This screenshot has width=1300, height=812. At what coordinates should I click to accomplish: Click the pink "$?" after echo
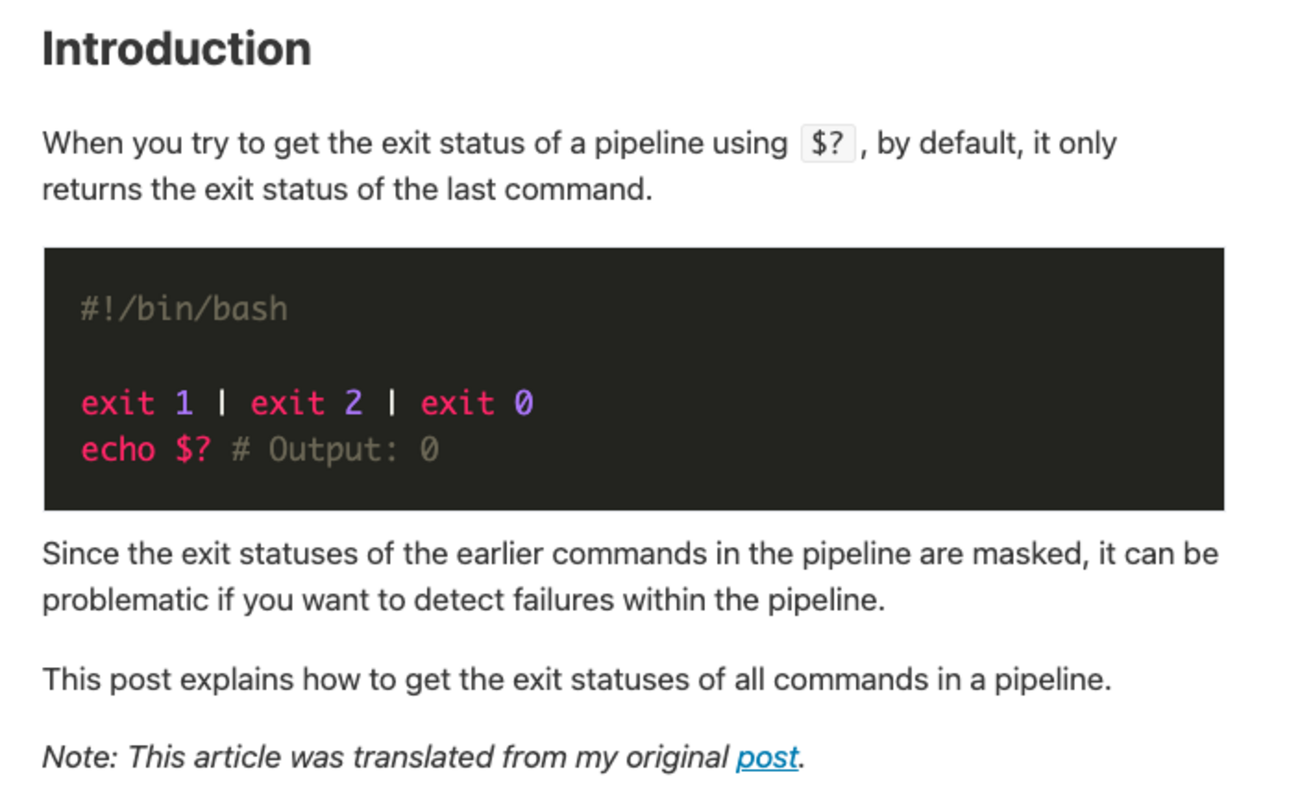click(193, 450)
